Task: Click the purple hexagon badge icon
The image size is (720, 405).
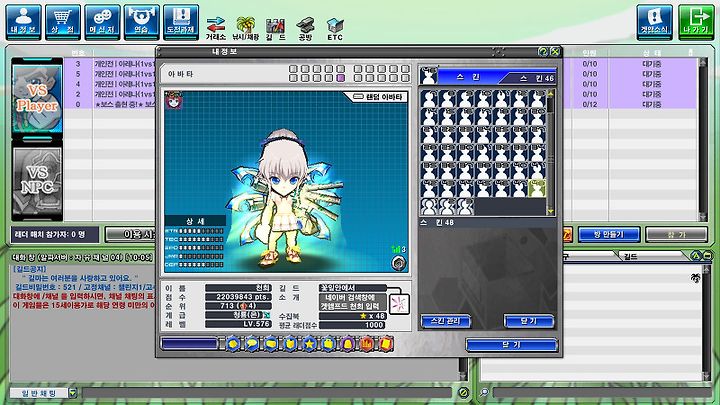Action: [348, 343]
